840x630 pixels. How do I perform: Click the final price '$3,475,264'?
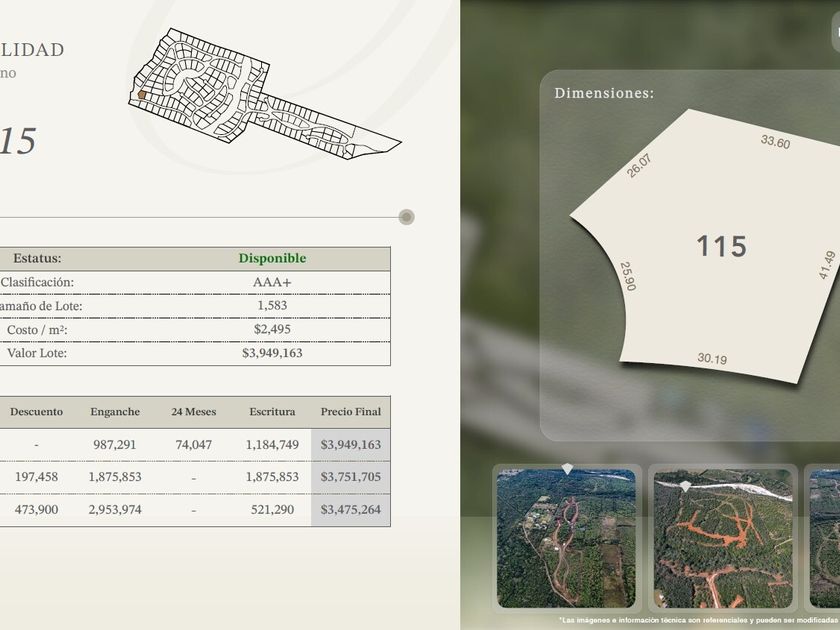tap(351, 509)
